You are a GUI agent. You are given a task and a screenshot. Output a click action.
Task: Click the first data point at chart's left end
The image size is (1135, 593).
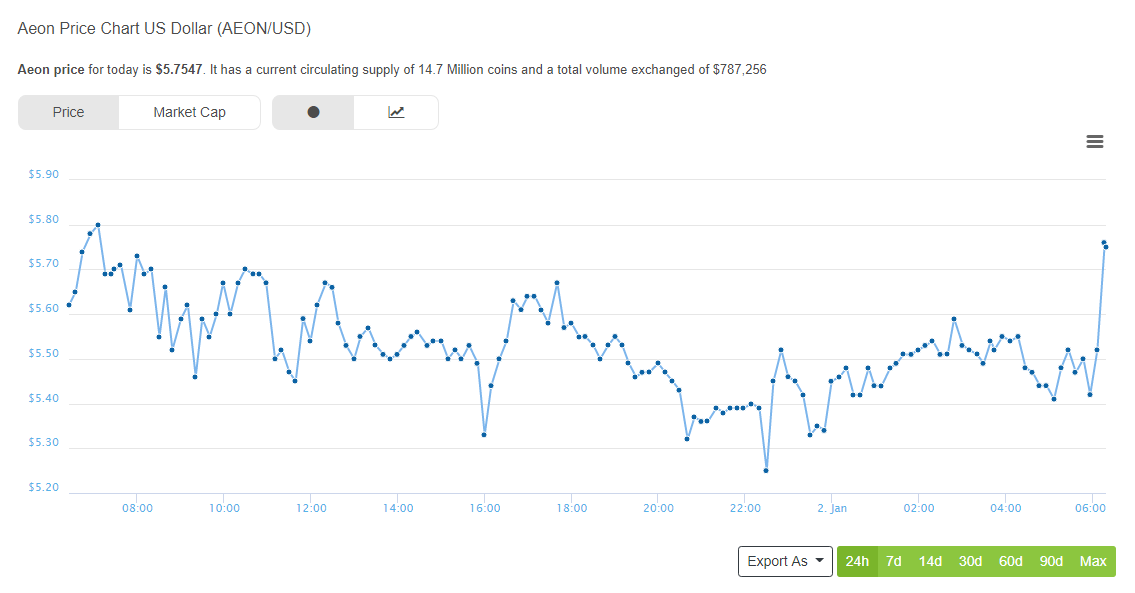[x=69, y=305]
